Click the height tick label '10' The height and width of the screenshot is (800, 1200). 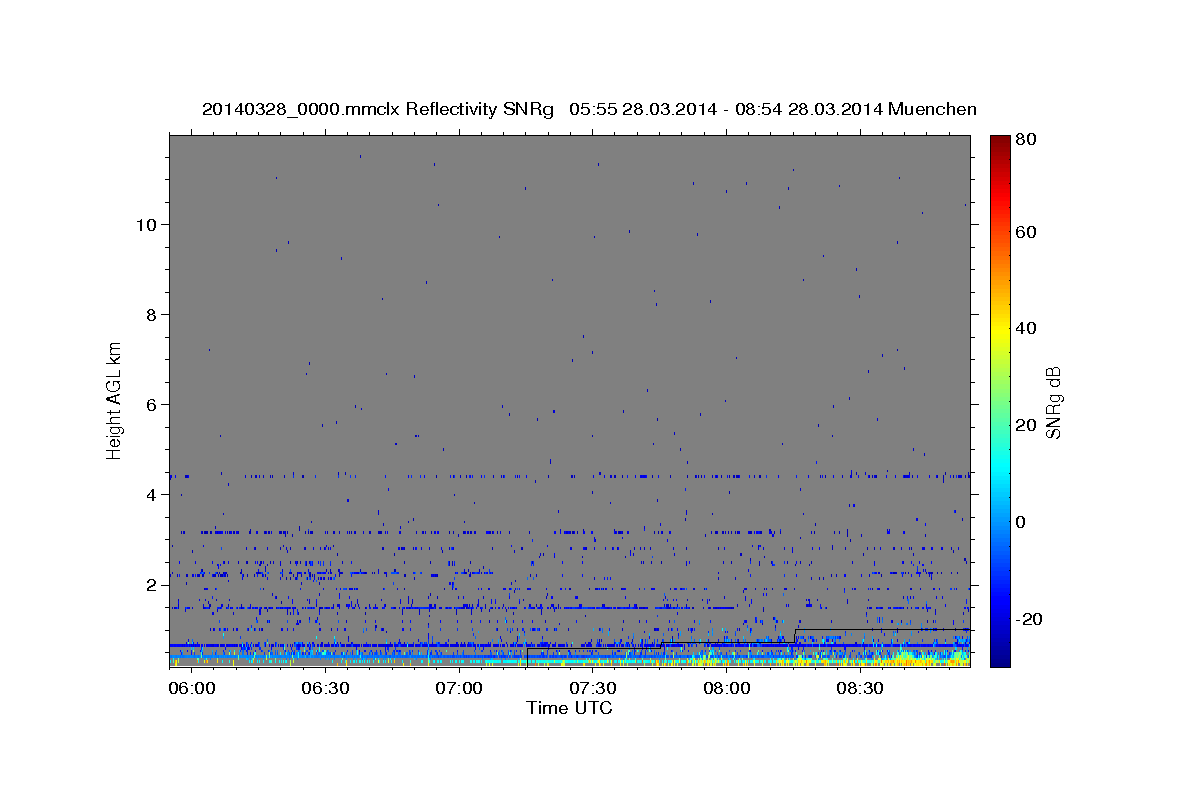point(146,224)
